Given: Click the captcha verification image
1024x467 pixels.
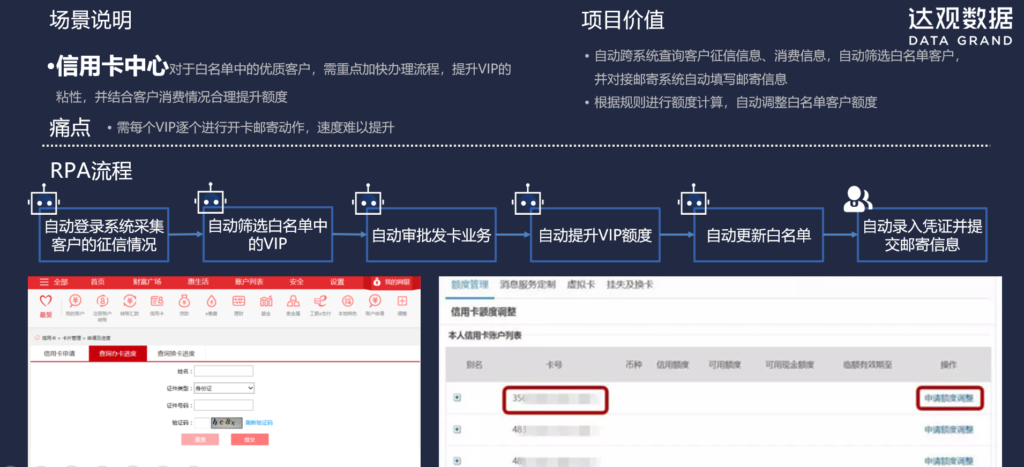Looking at the screenshot, I should (228, 423).
